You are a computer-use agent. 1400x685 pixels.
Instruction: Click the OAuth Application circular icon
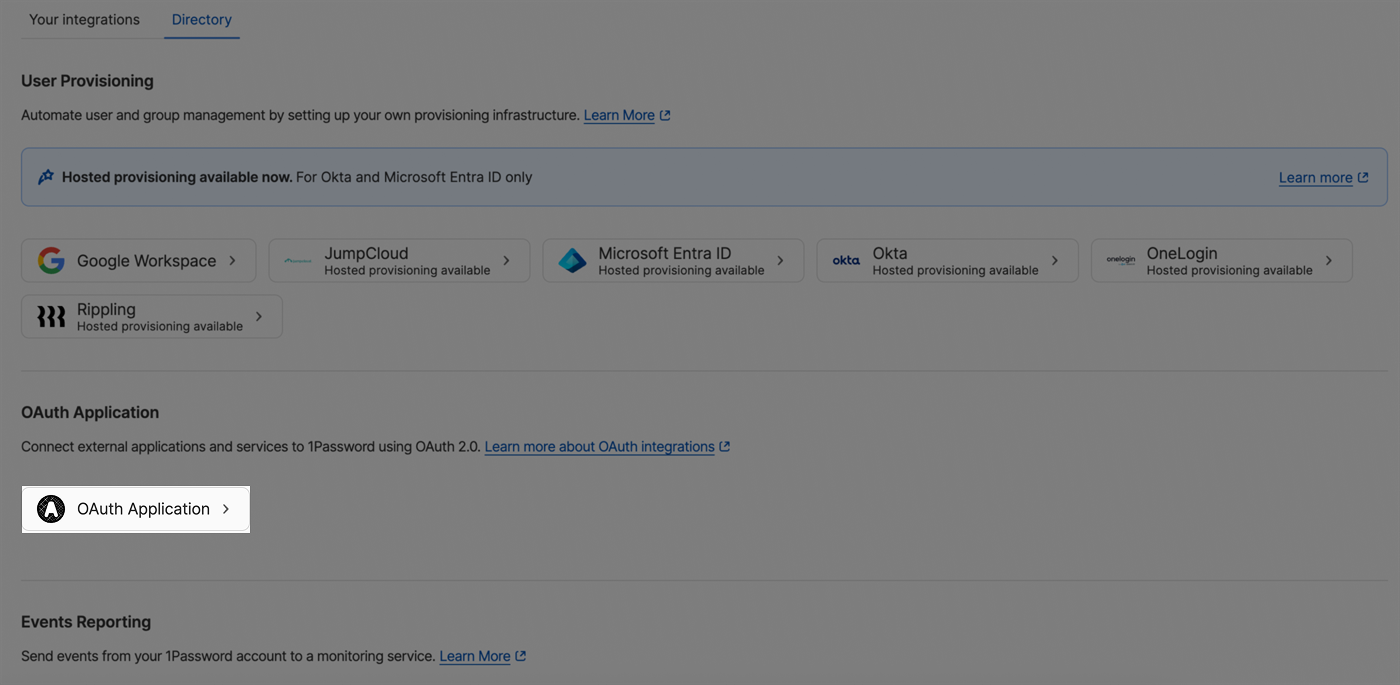coord(51,509)
